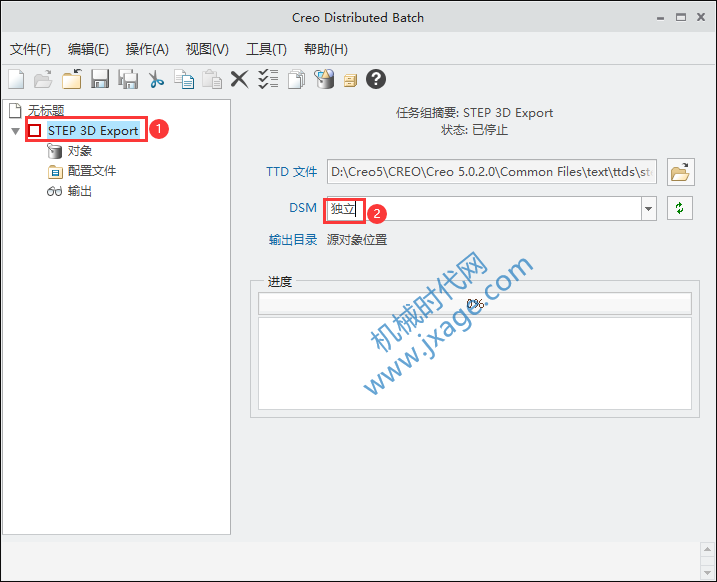Click the small cabinet drawer icon
The image size is (717, 582).
point(350,81)
